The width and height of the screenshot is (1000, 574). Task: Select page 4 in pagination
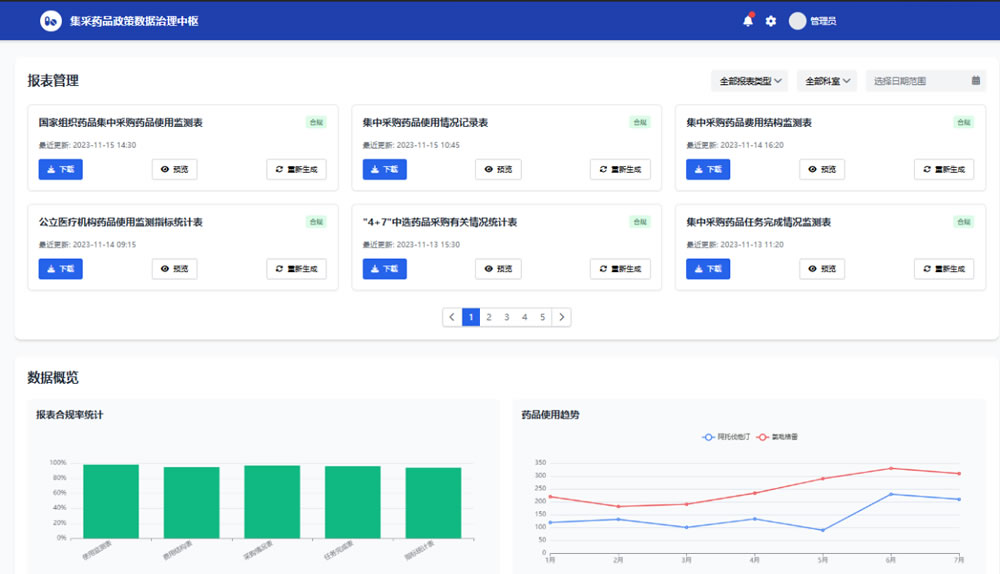point(524,317)
